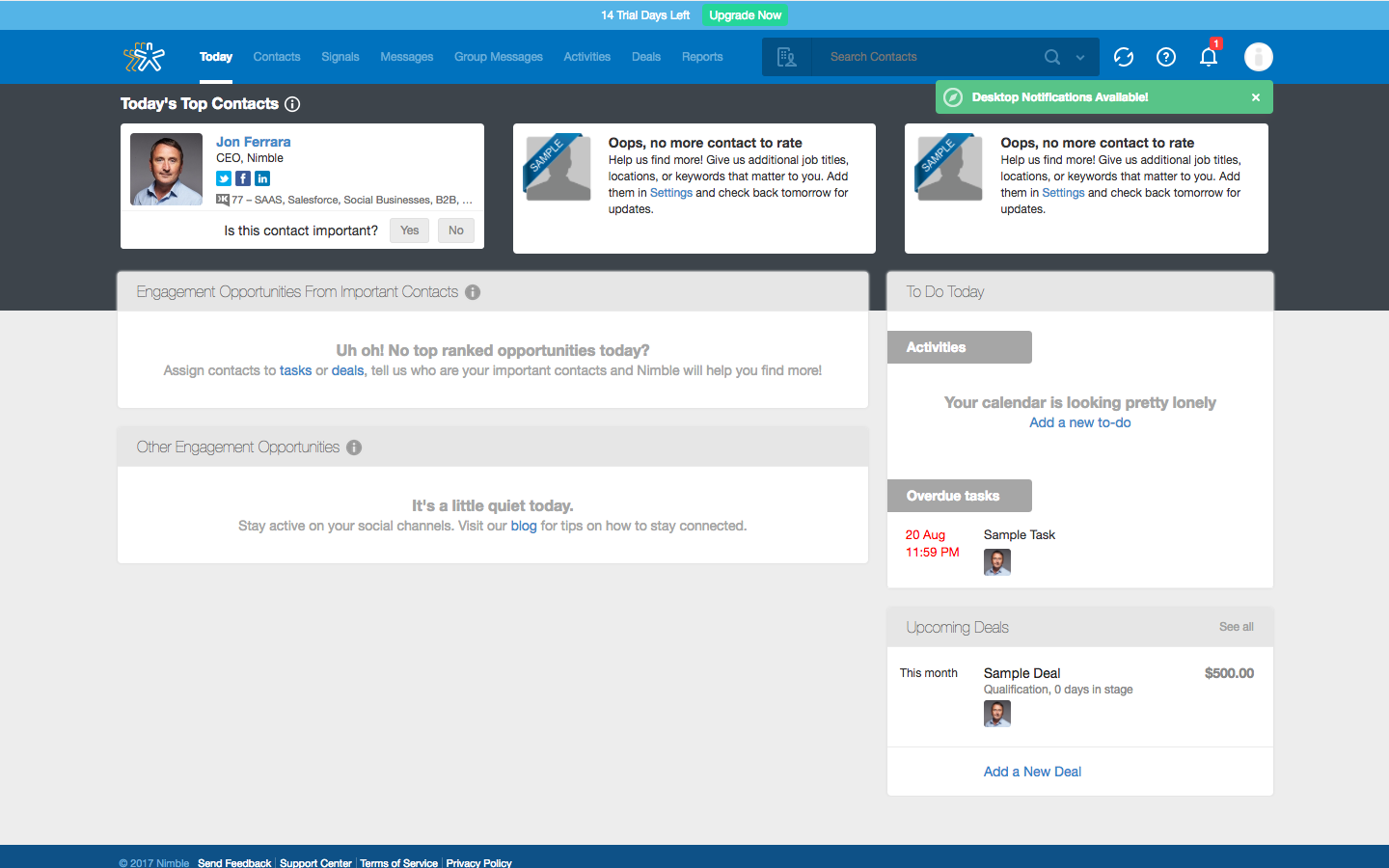Open the Sample Deal entry
The height and width of the screenshot is (868, 1389).
tap(1022, 673)
